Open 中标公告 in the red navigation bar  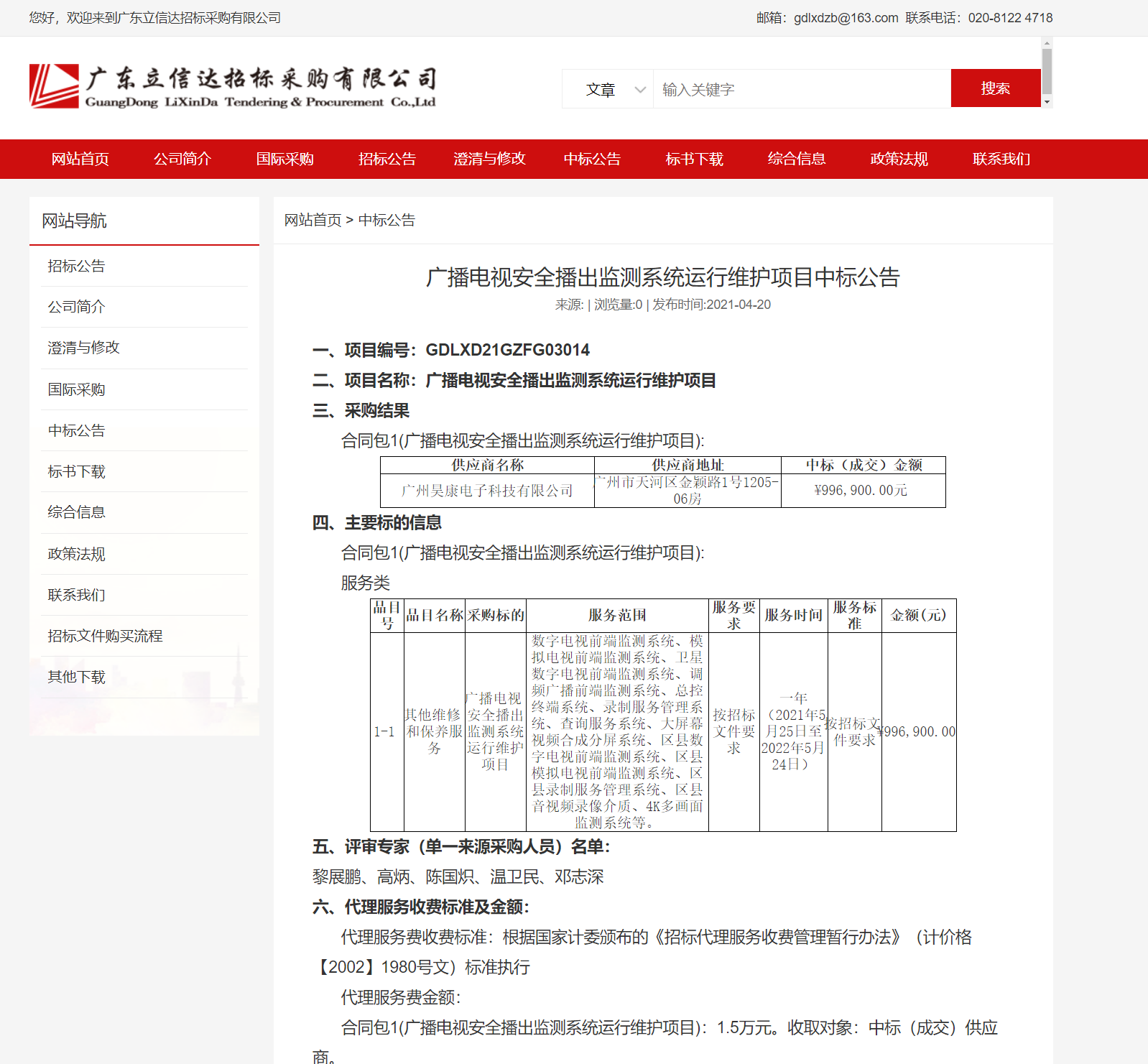(x=592, y=159)
